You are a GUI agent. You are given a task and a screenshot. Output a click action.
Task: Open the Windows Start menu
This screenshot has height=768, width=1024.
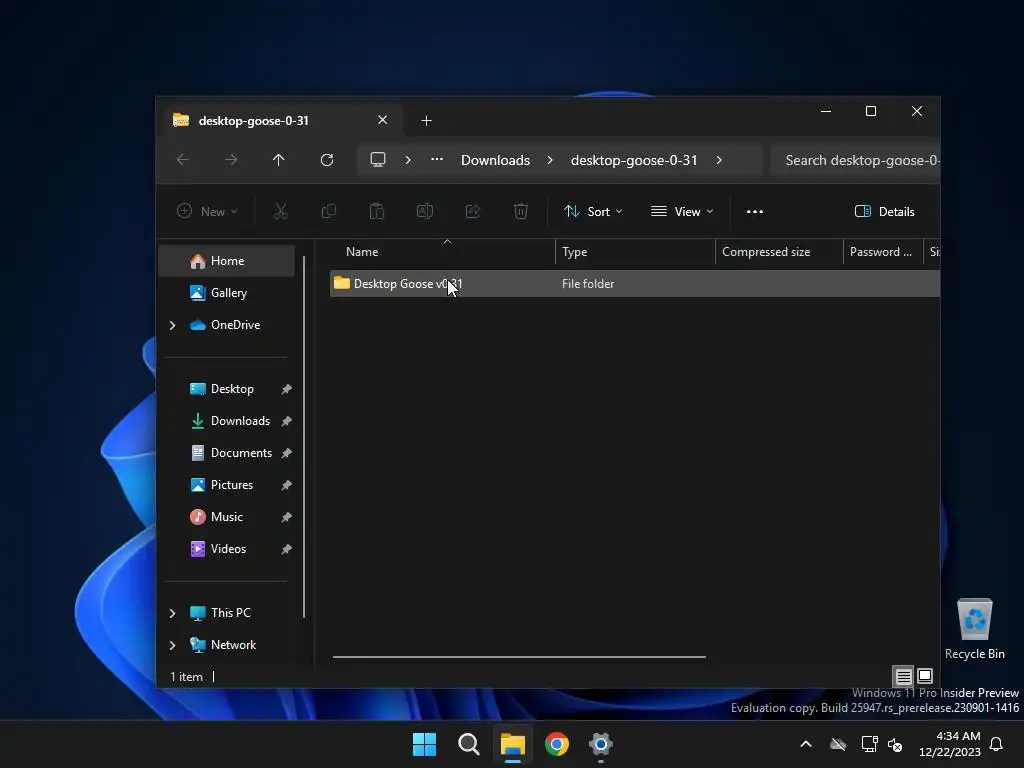coord(424,744)
